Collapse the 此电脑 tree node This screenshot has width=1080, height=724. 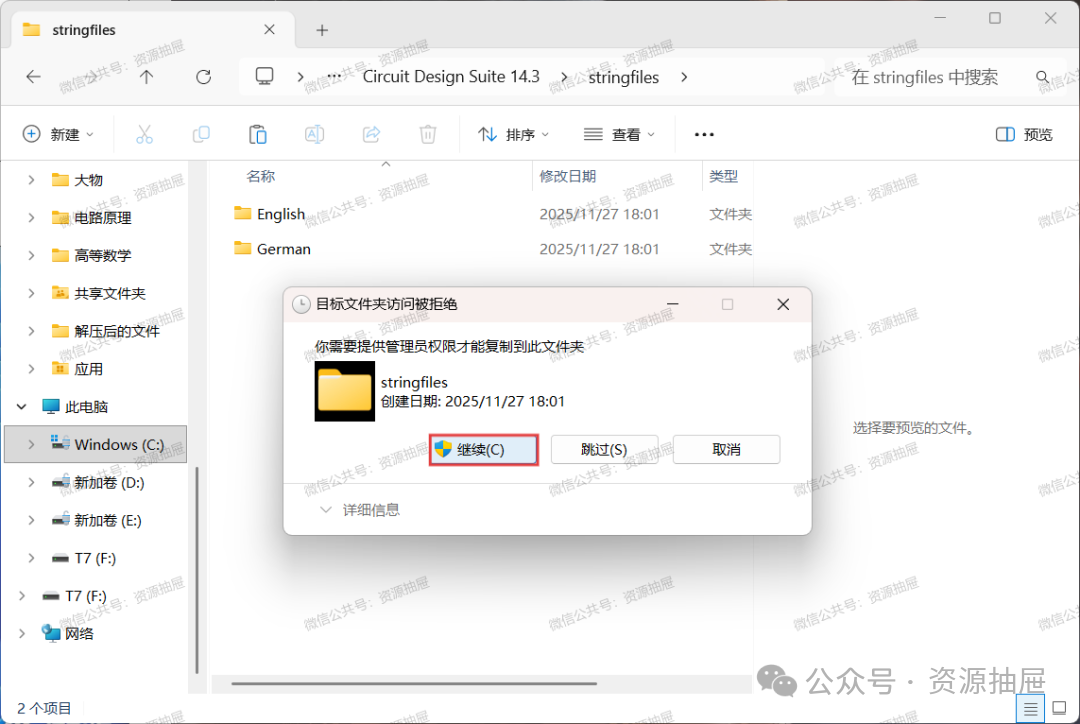[21, 406]
